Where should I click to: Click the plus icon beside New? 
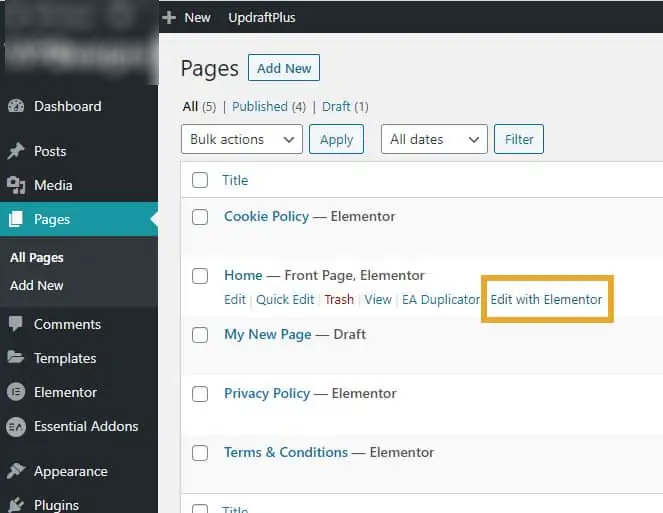pyautogui.click(x=169, y=17)
